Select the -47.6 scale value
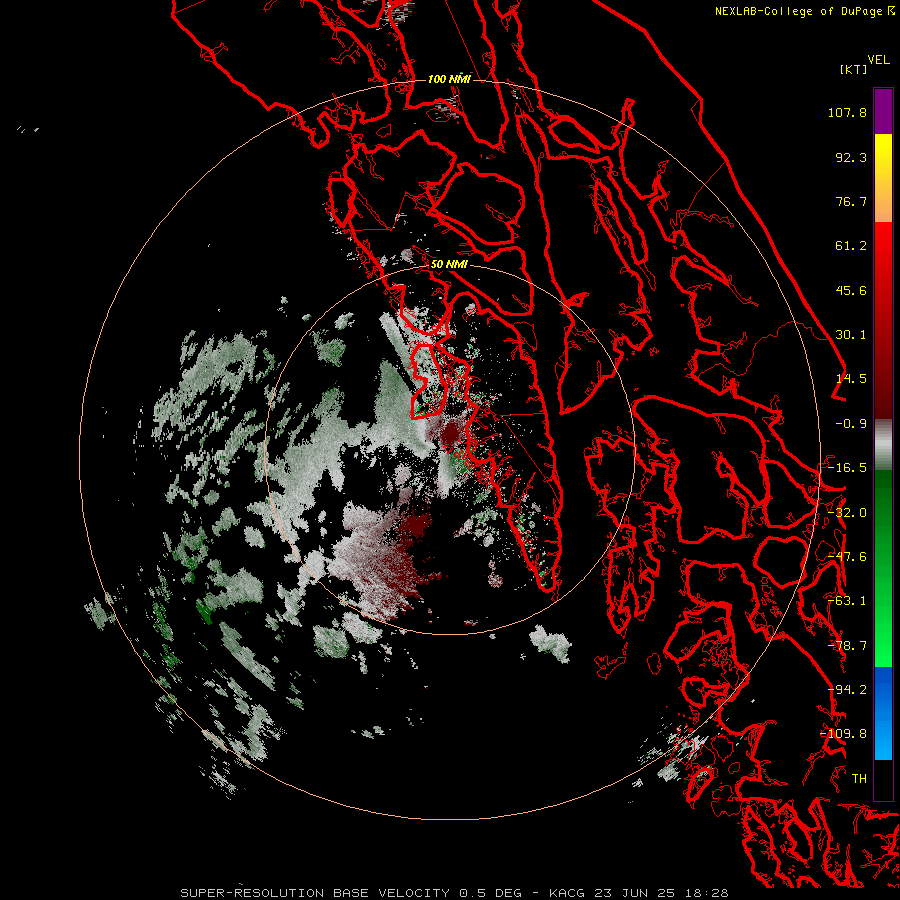The height and width of the screenshot is (900, 900). coord(847,557)
